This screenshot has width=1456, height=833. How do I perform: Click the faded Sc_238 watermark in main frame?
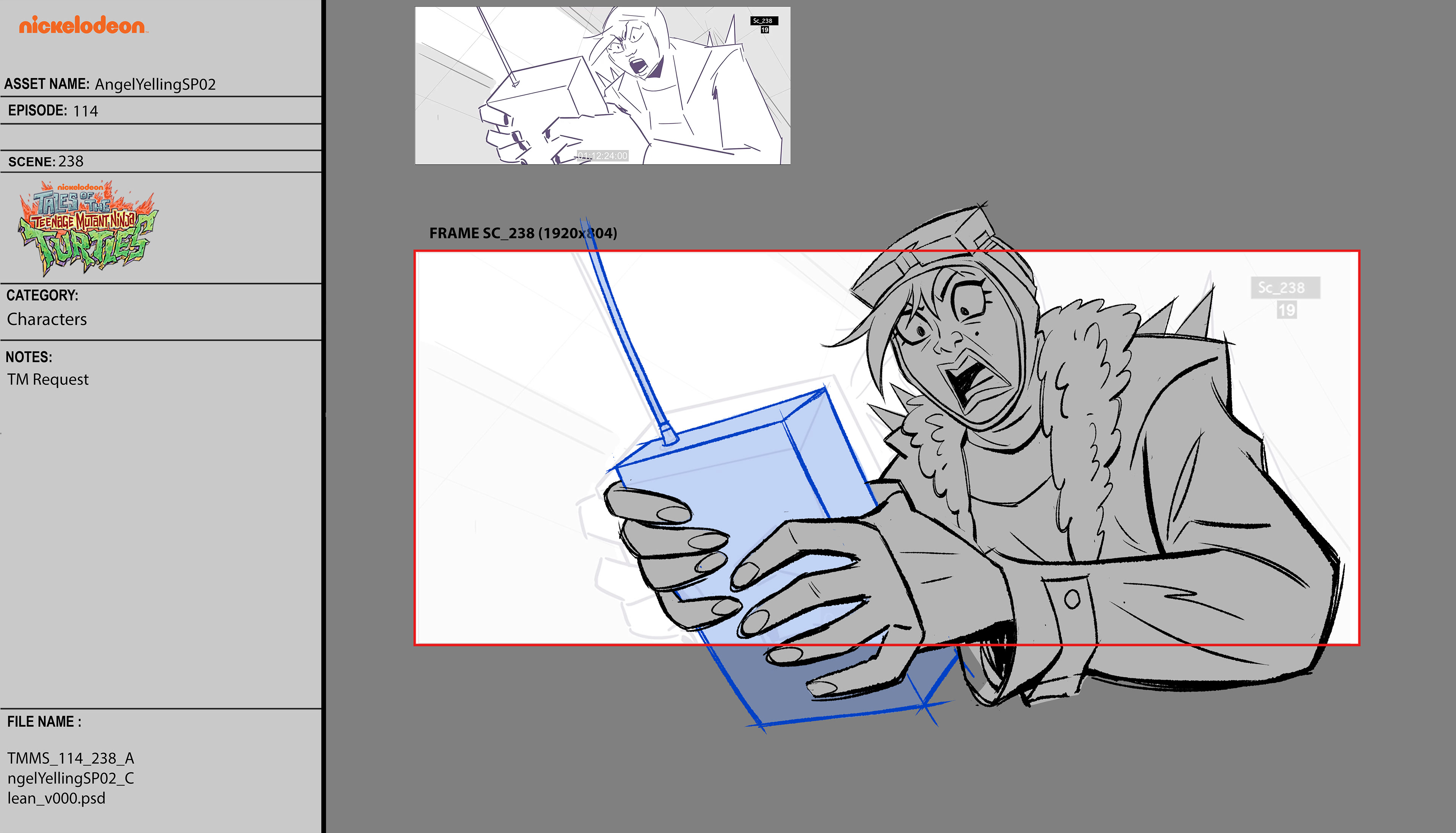(1285, 287)
